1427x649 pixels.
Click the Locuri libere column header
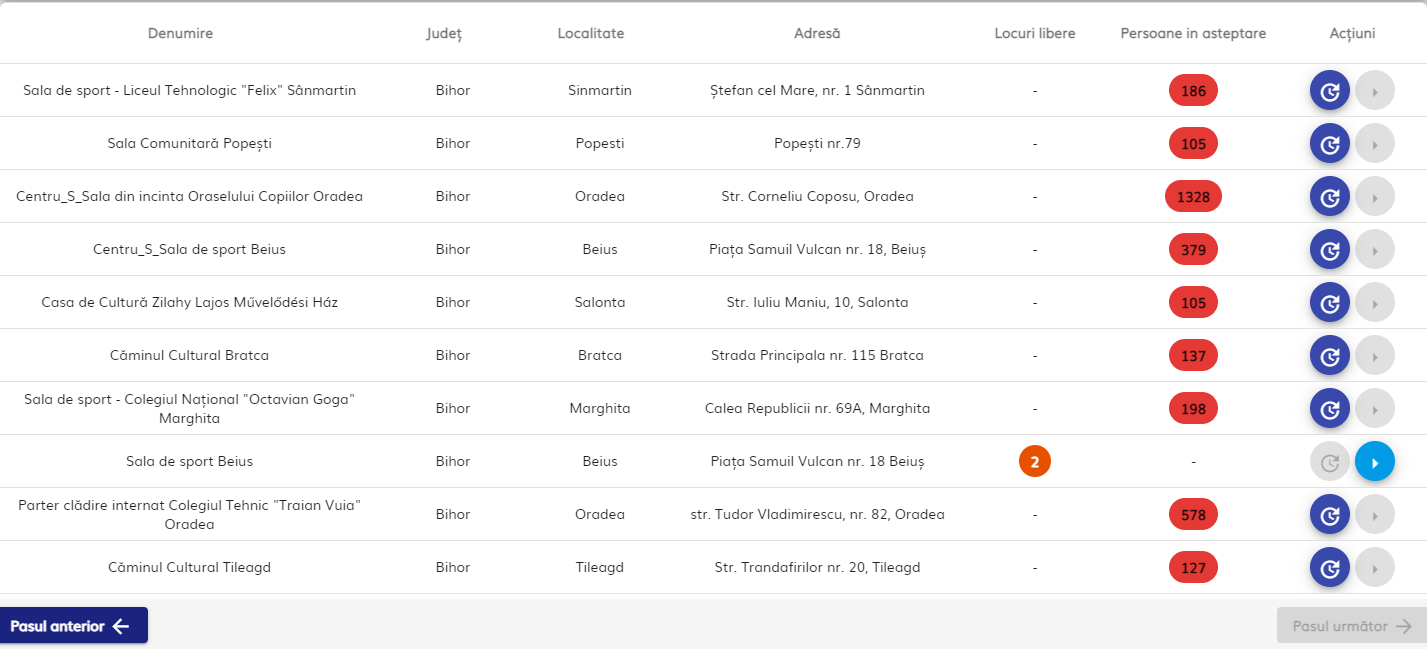click(1035, 34)
